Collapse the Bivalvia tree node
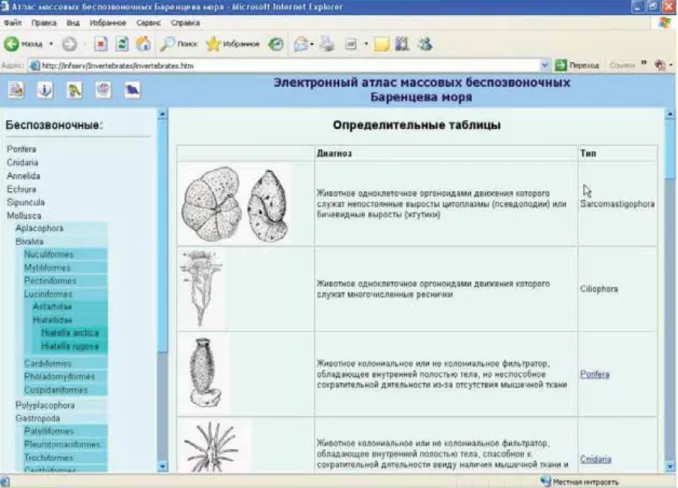 point(29,242)
